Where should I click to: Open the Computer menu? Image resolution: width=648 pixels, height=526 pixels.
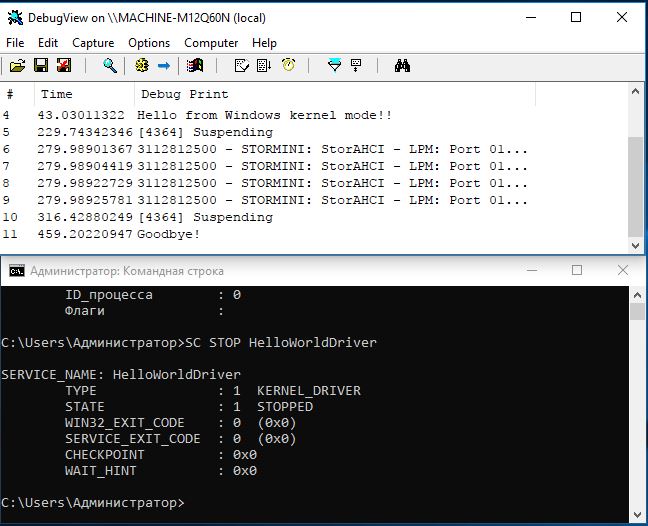click(211, 43)
